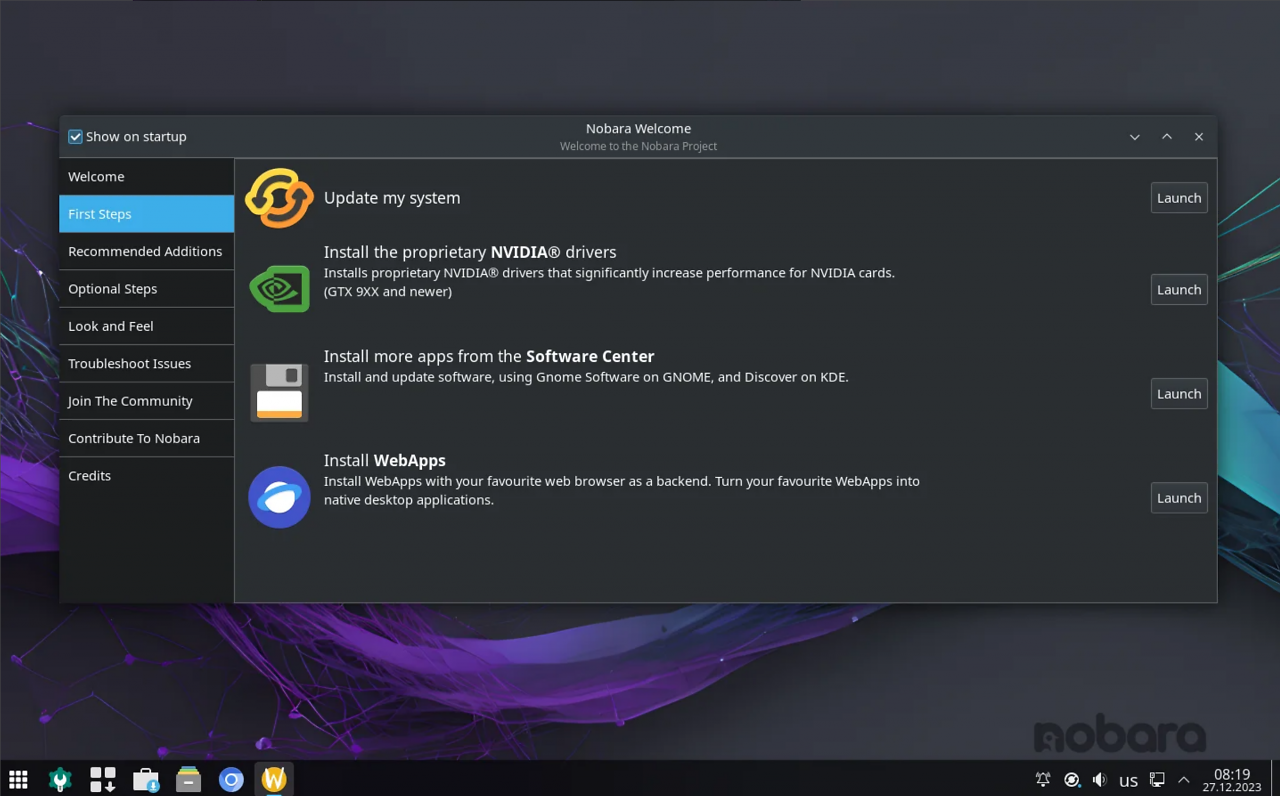Open the software store bag icon in taskbar

pos(146,779)
